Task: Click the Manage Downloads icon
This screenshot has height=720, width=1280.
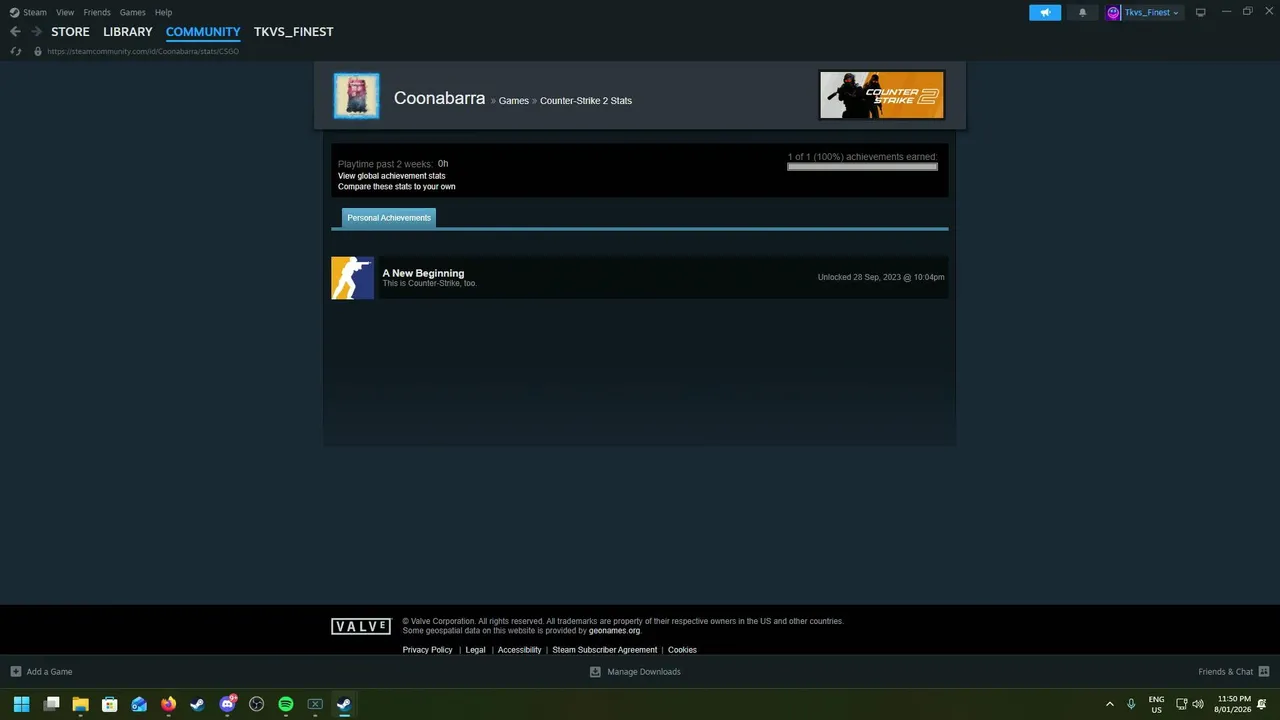Action: 595,672
